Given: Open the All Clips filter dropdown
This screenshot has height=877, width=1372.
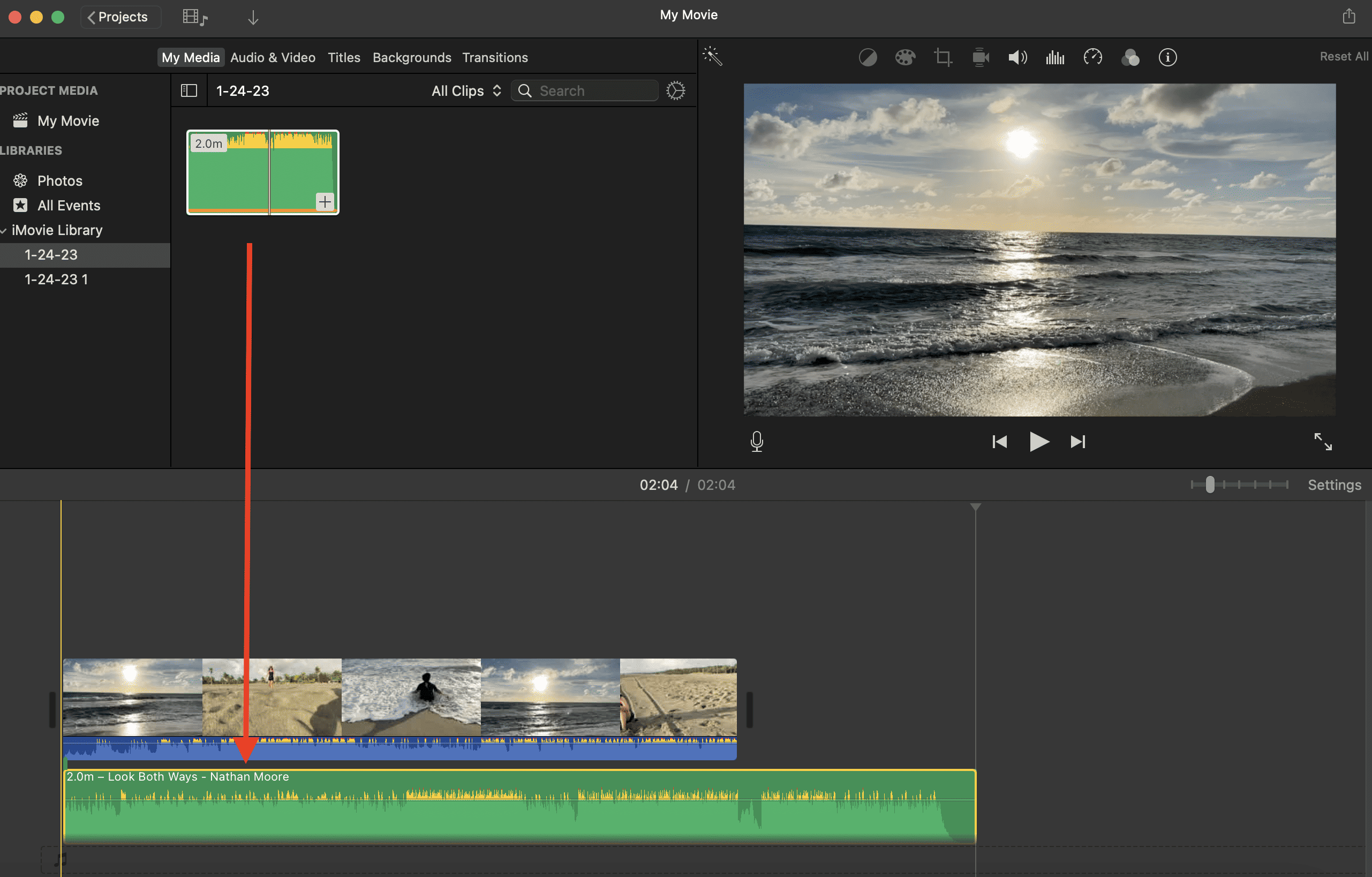Looking at the screenshot, I should tap(465, 90).
